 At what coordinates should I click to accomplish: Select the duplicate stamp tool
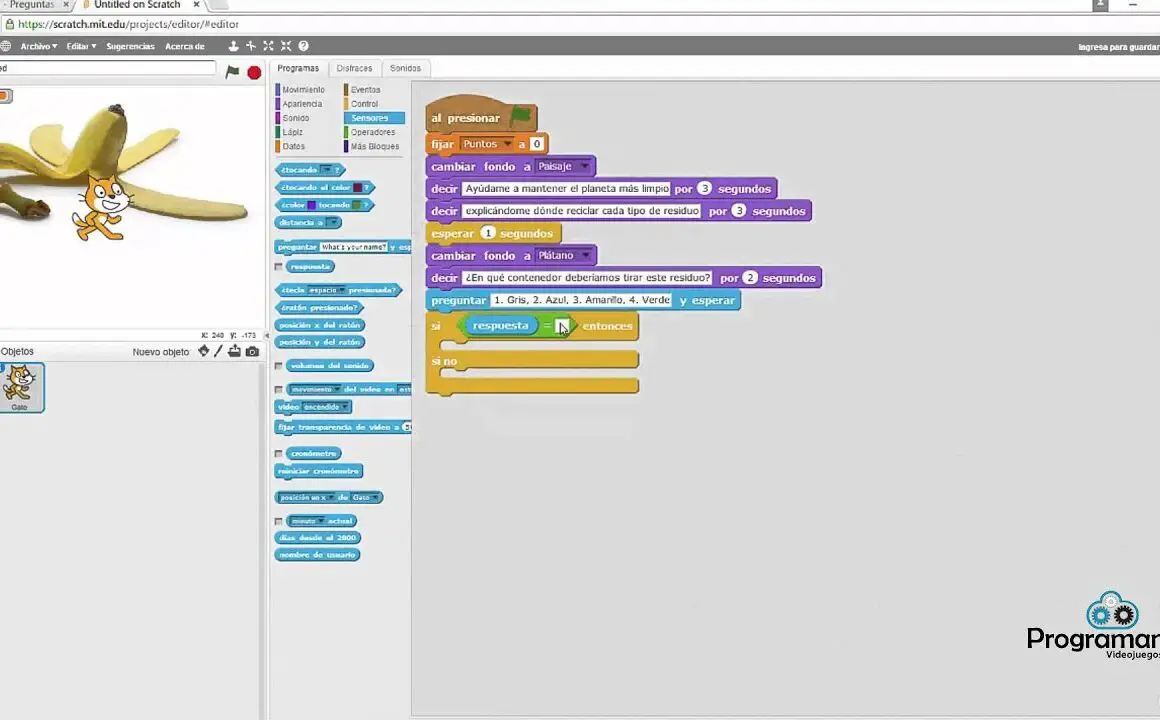click(233, 46)
